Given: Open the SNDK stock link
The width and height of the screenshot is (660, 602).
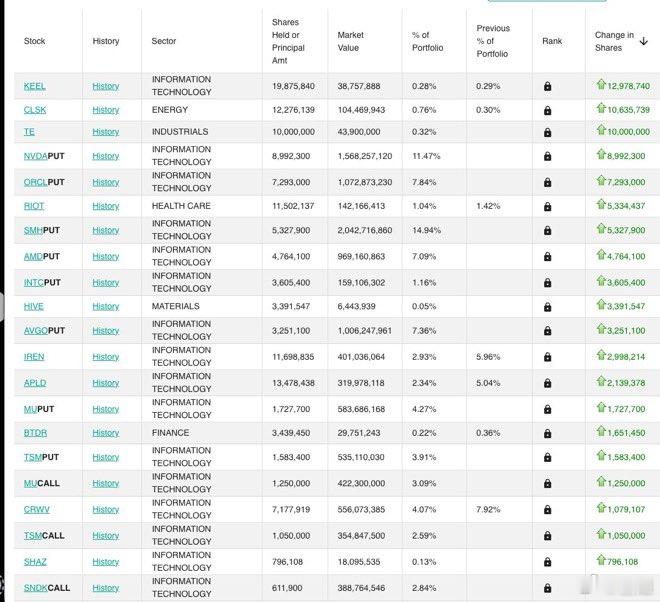Looking at the screenshot, I should tap(35, 588).
